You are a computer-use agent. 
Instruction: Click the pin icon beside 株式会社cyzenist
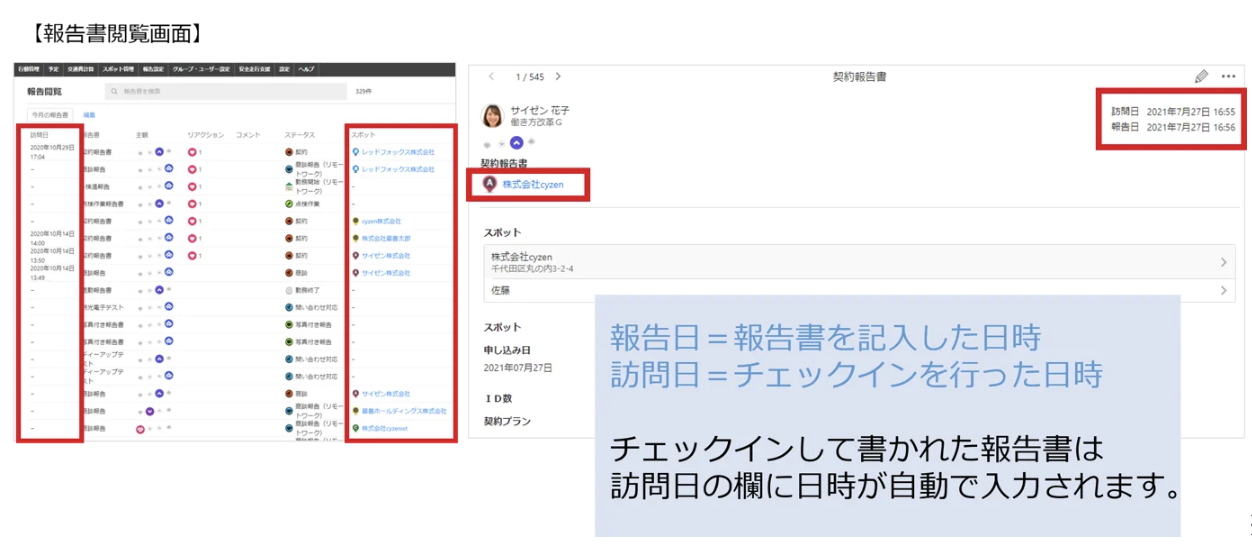point(355,428)
